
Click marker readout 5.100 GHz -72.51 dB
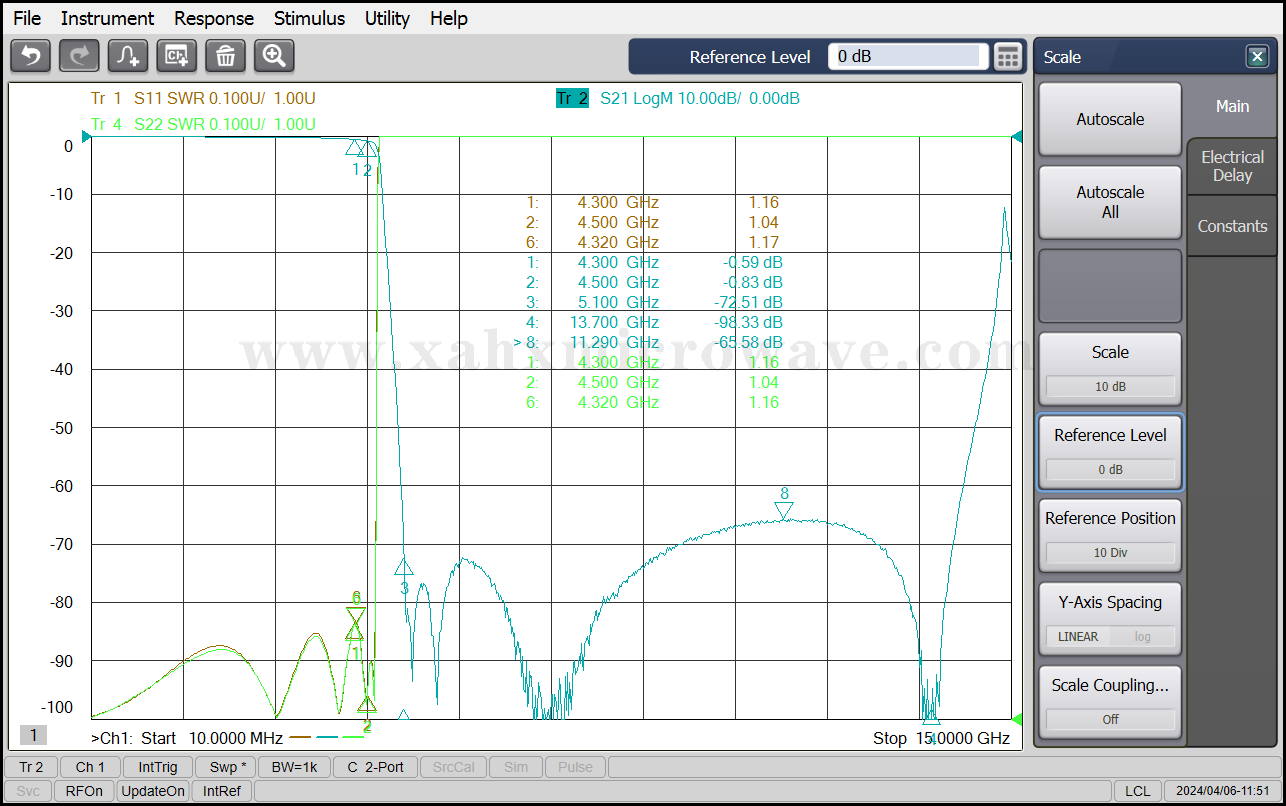(654, 302)
